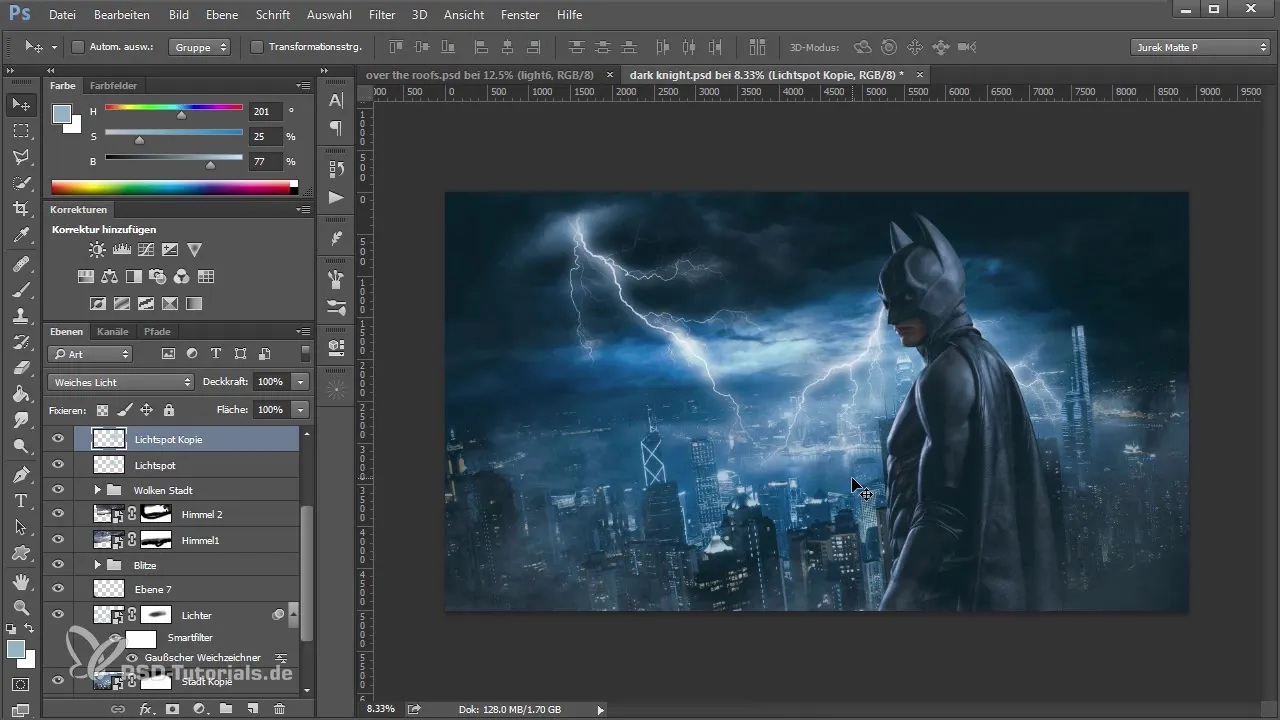Screen dimensions: 1280x720
Task: Select the Rectangular Marquee tool
Action: [x=20, y=131]
